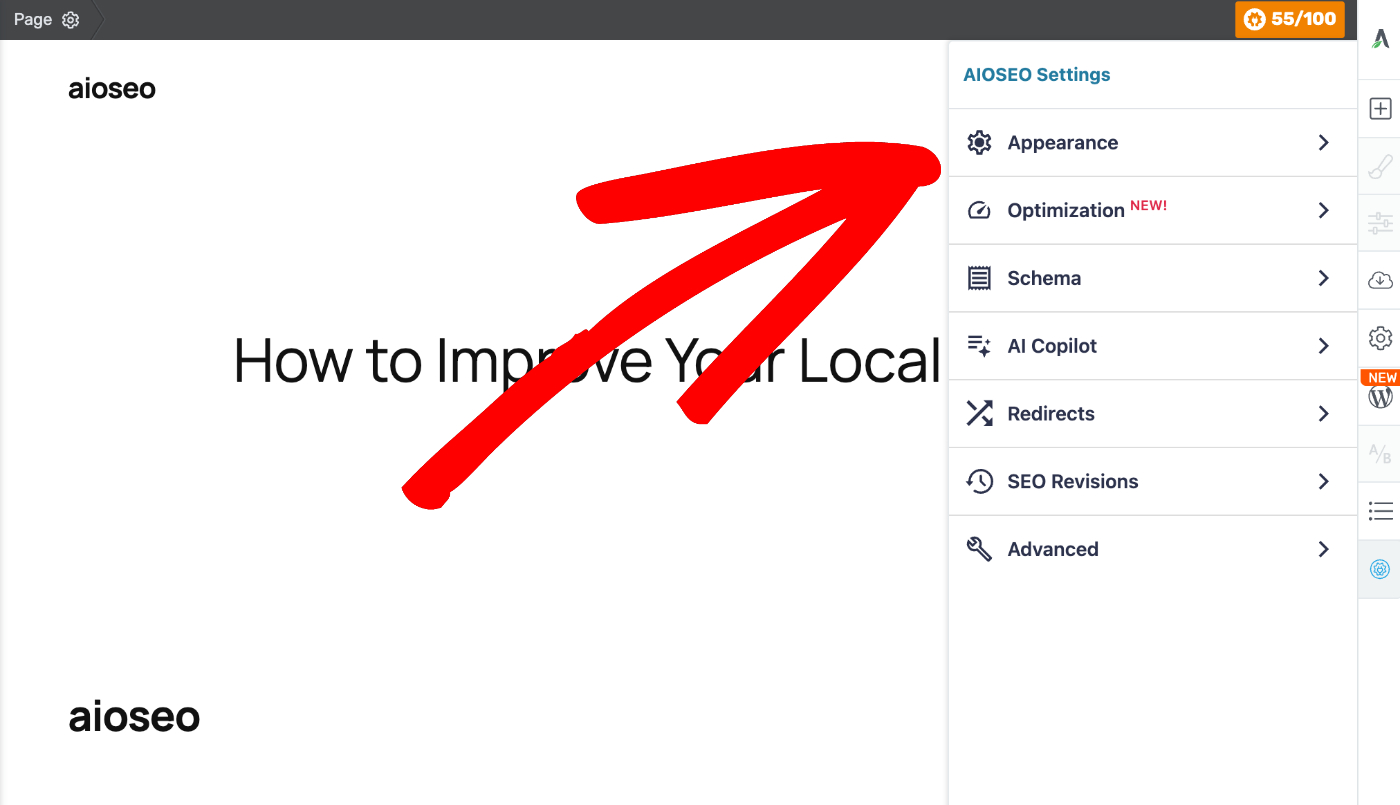The image size is (1400, 805).
Task: Expand the Redirects row chevron
Action: tap(1323, 414)
